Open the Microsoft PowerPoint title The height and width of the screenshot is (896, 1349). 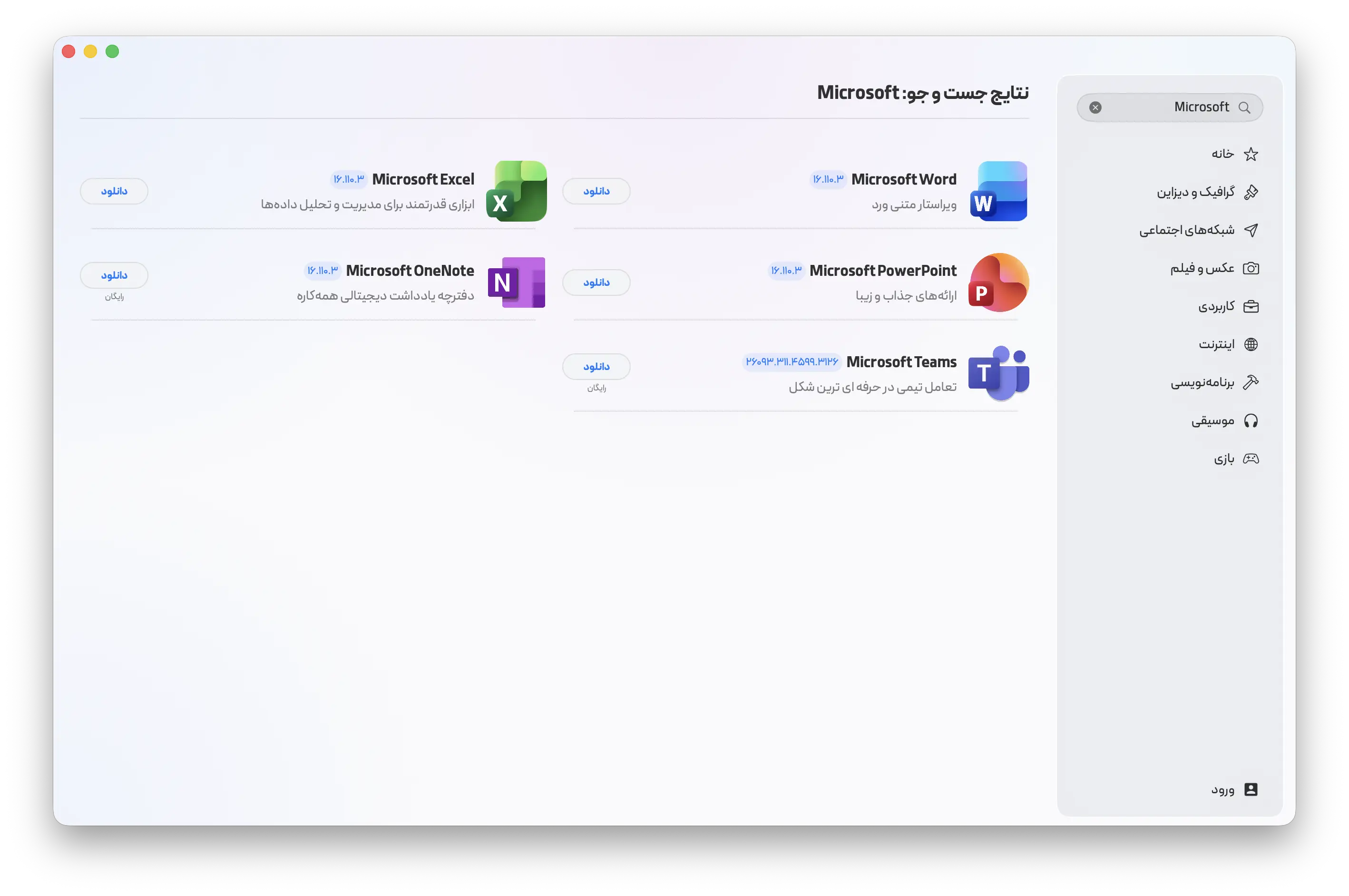pyautogui.click(x=883, y=270)
